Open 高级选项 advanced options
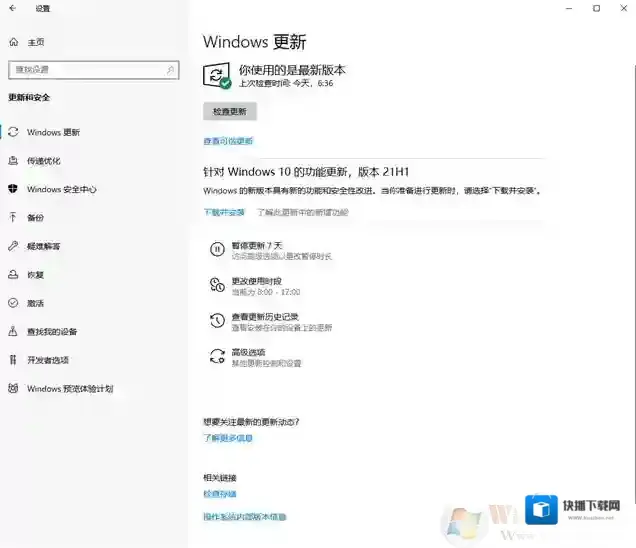 pyautogui.click(x=248, y=352)
